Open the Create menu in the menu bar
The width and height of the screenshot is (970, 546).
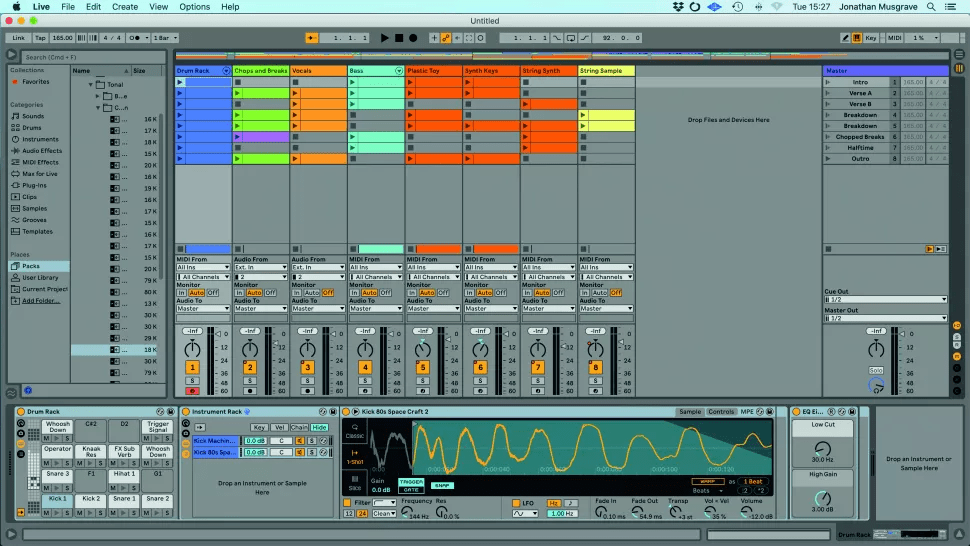[x=125, y=7]
